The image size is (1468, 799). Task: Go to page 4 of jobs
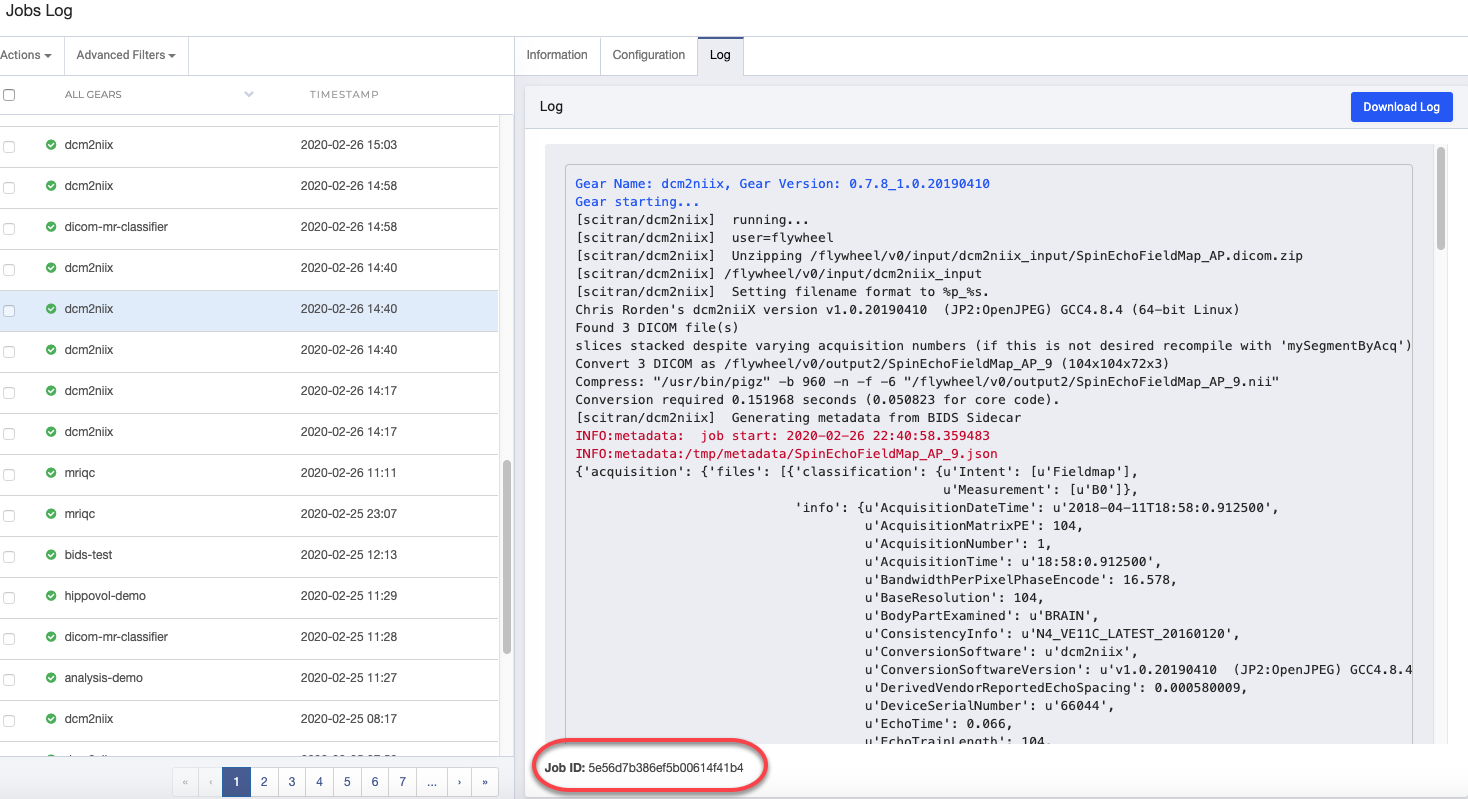tap(320, 782)
